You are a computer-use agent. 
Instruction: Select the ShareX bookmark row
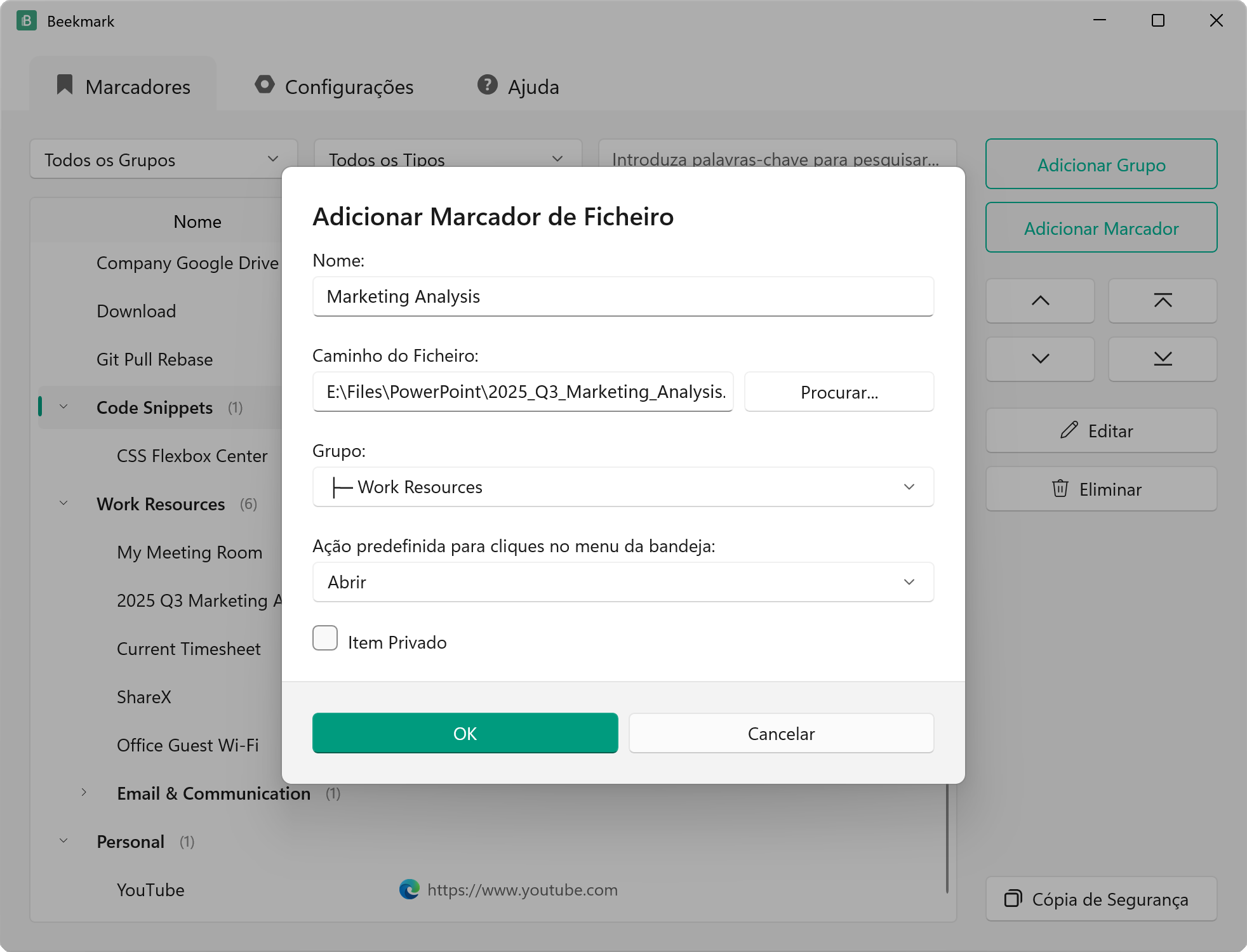pos(143,697)
